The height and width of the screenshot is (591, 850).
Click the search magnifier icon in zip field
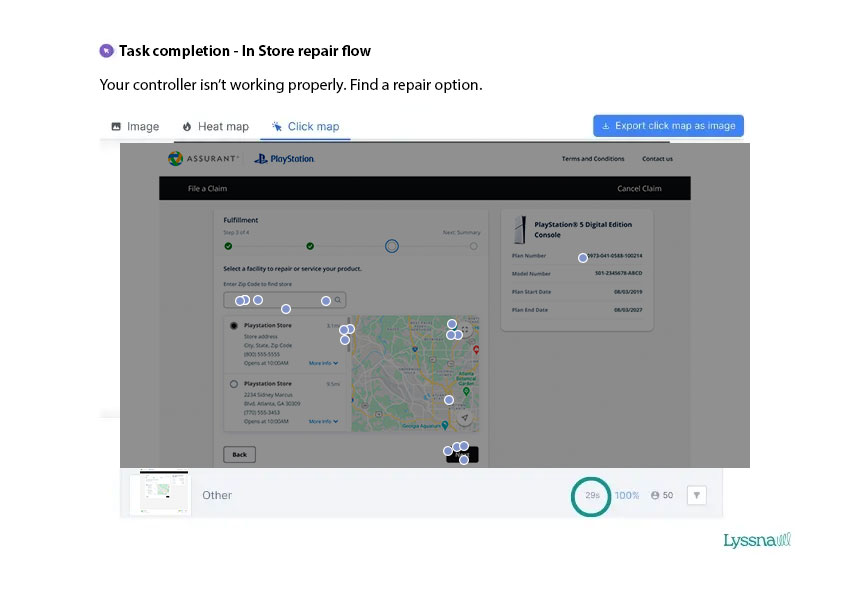pyautogui.click(x=338, y=300)
